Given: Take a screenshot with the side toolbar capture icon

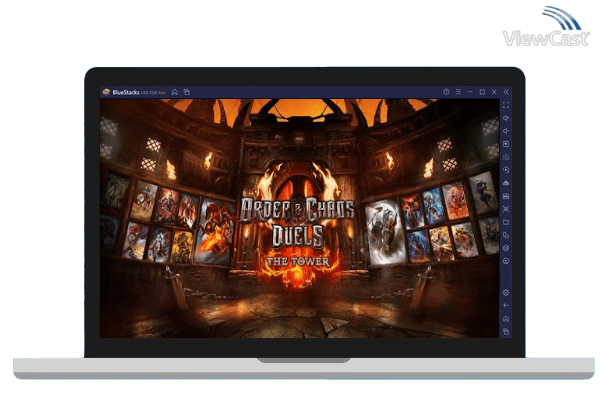Looking at the screenshot, I should 506,209.
